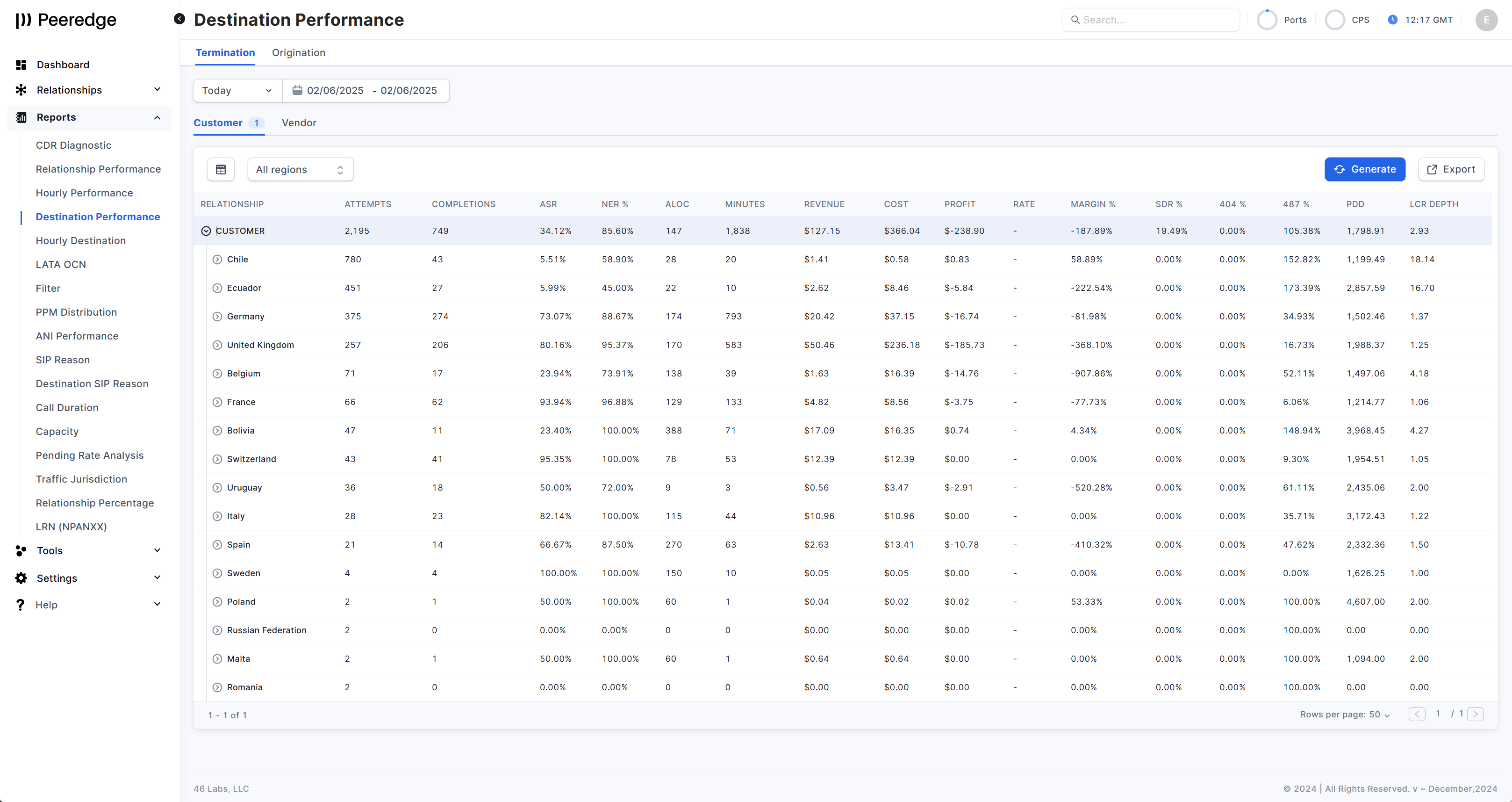Click into the Search field
The image size is (1512, 802).
point(1150,20)
